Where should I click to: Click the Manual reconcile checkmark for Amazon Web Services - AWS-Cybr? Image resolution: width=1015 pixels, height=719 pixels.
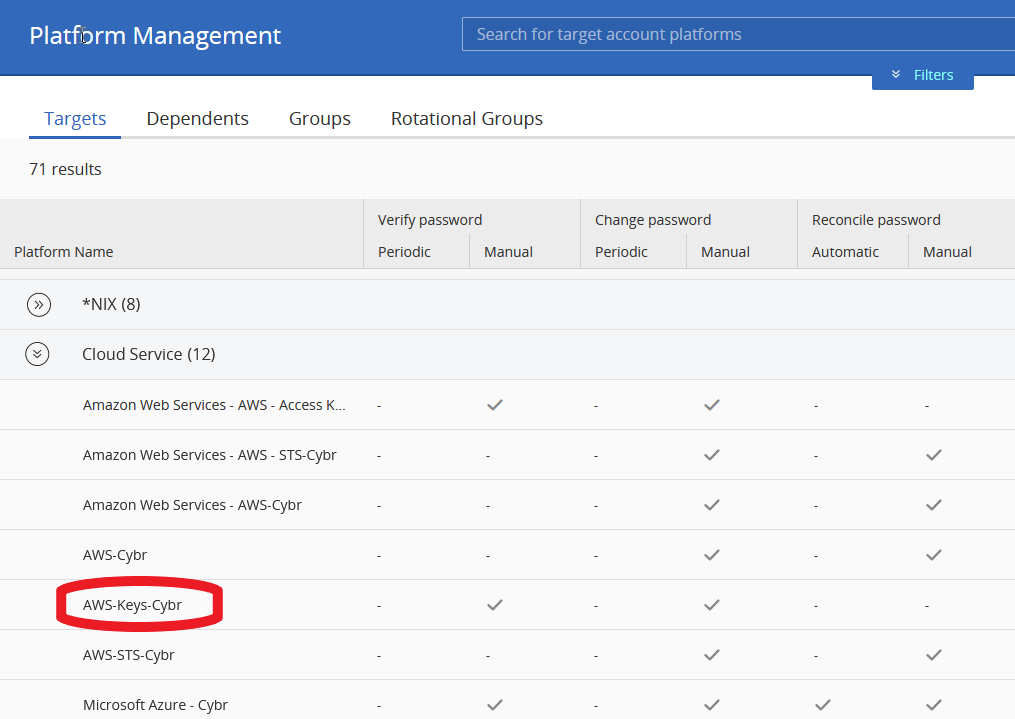coord(933,504)
